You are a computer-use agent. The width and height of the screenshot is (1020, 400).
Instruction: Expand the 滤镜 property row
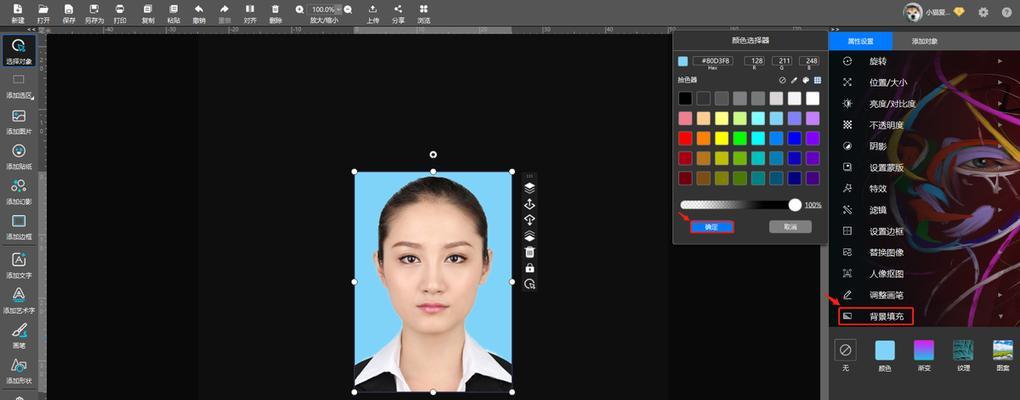coord(924,210)
